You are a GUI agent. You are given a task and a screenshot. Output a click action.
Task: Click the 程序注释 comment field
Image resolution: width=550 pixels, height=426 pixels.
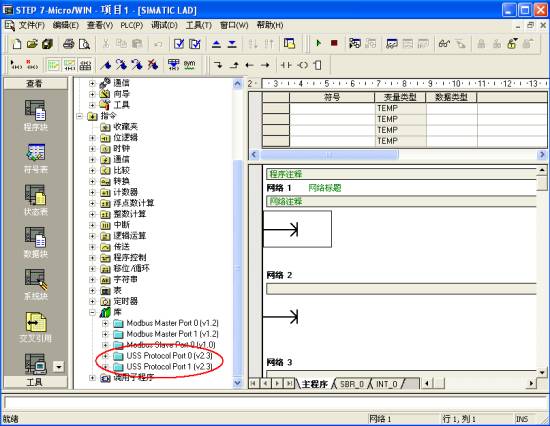(x=401, y=174)
